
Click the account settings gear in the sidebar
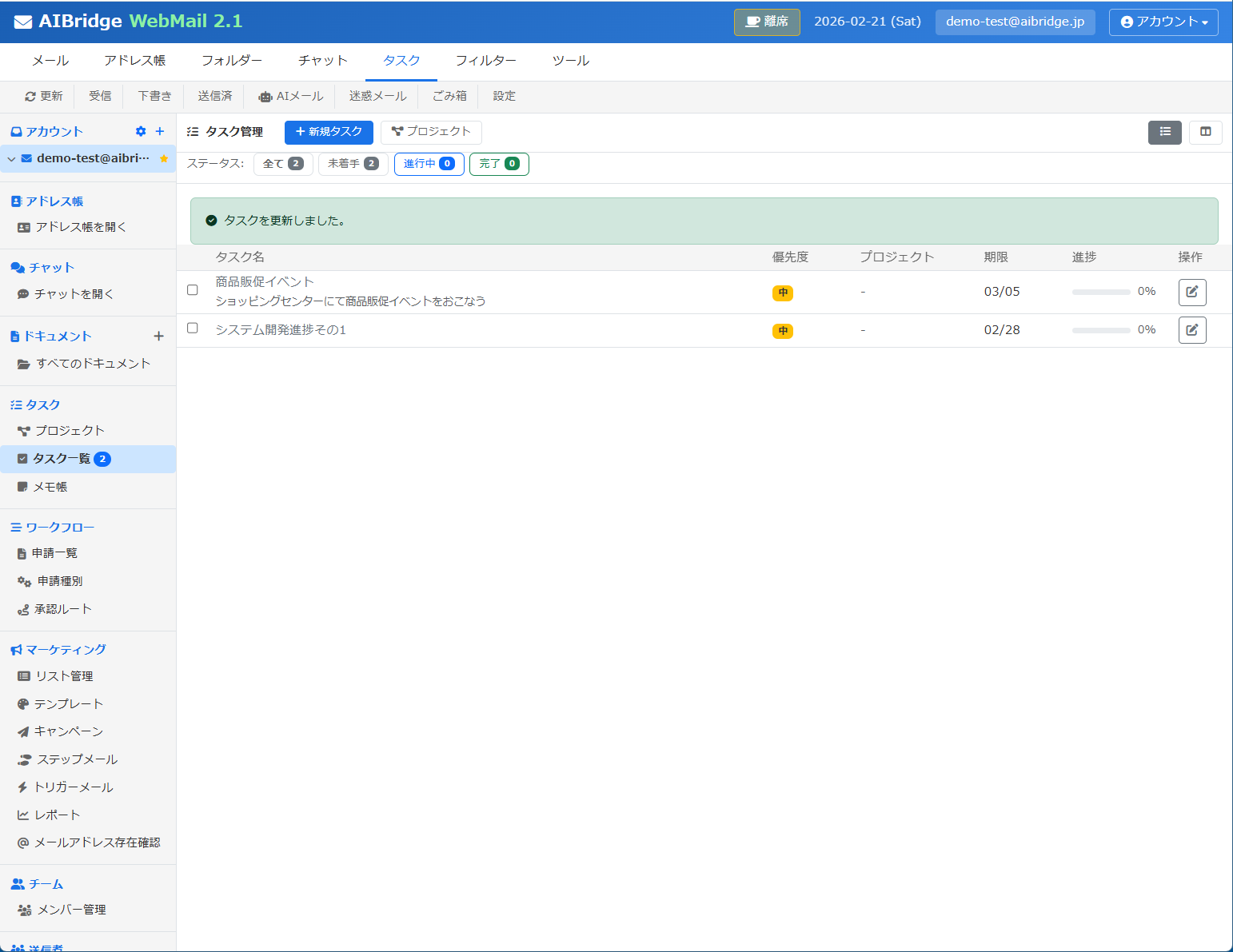pyautogui.click(x=141, y=131)
